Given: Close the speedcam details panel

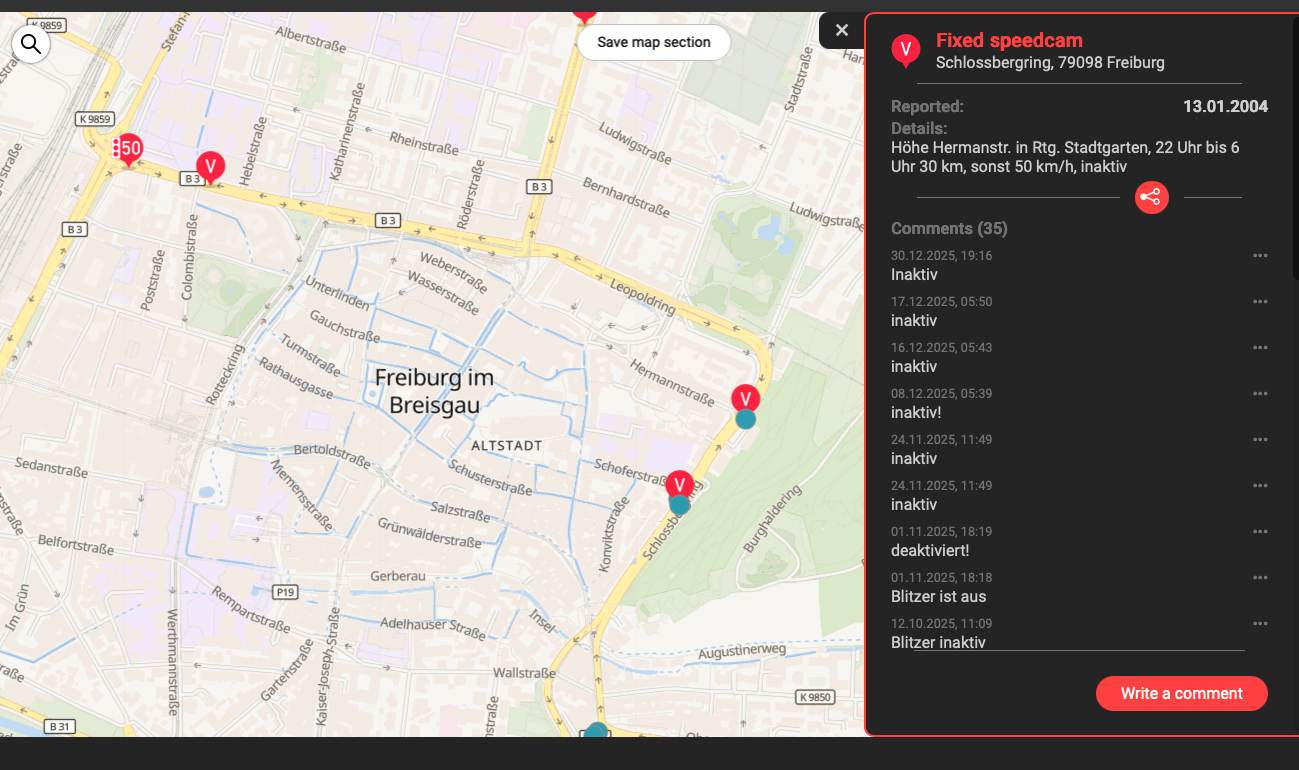Looking at the screenshot, I should pyautogui.click(x=841, y=30).
